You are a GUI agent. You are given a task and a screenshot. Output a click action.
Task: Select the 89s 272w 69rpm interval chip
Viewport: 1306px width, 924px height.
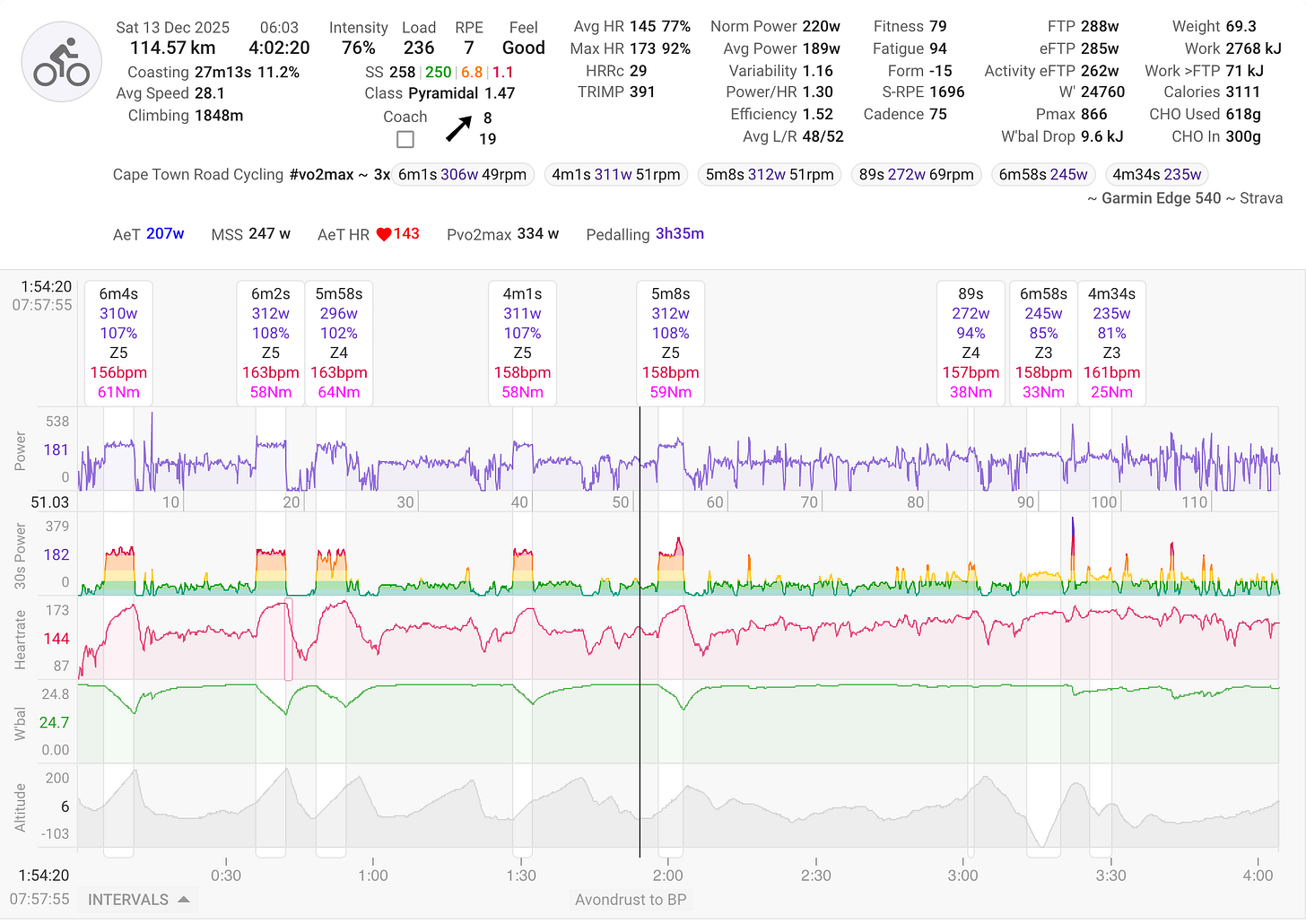(x=916, y=174)
